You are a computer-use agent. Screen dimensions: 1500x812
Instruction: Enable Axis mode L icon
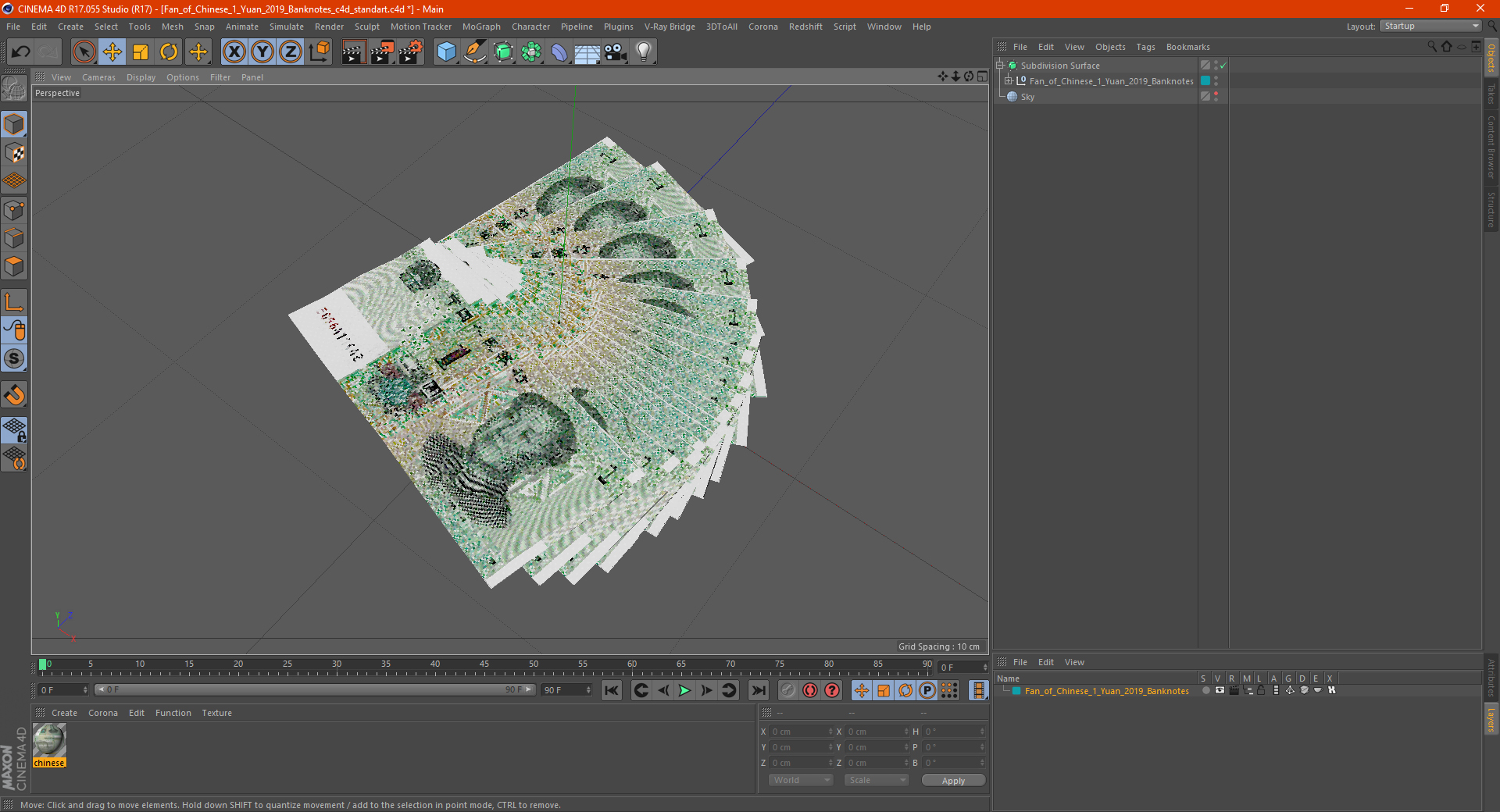[x=14, y=302]
